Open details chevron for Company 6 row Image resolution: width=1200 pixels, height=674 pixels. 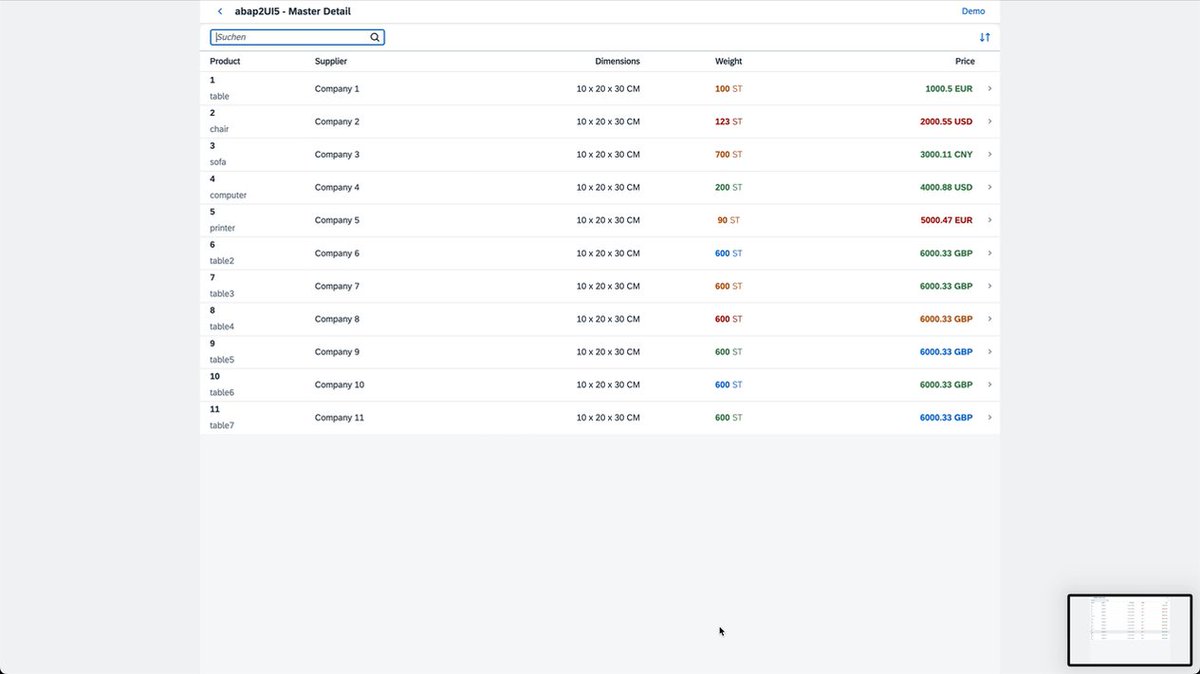990,253
